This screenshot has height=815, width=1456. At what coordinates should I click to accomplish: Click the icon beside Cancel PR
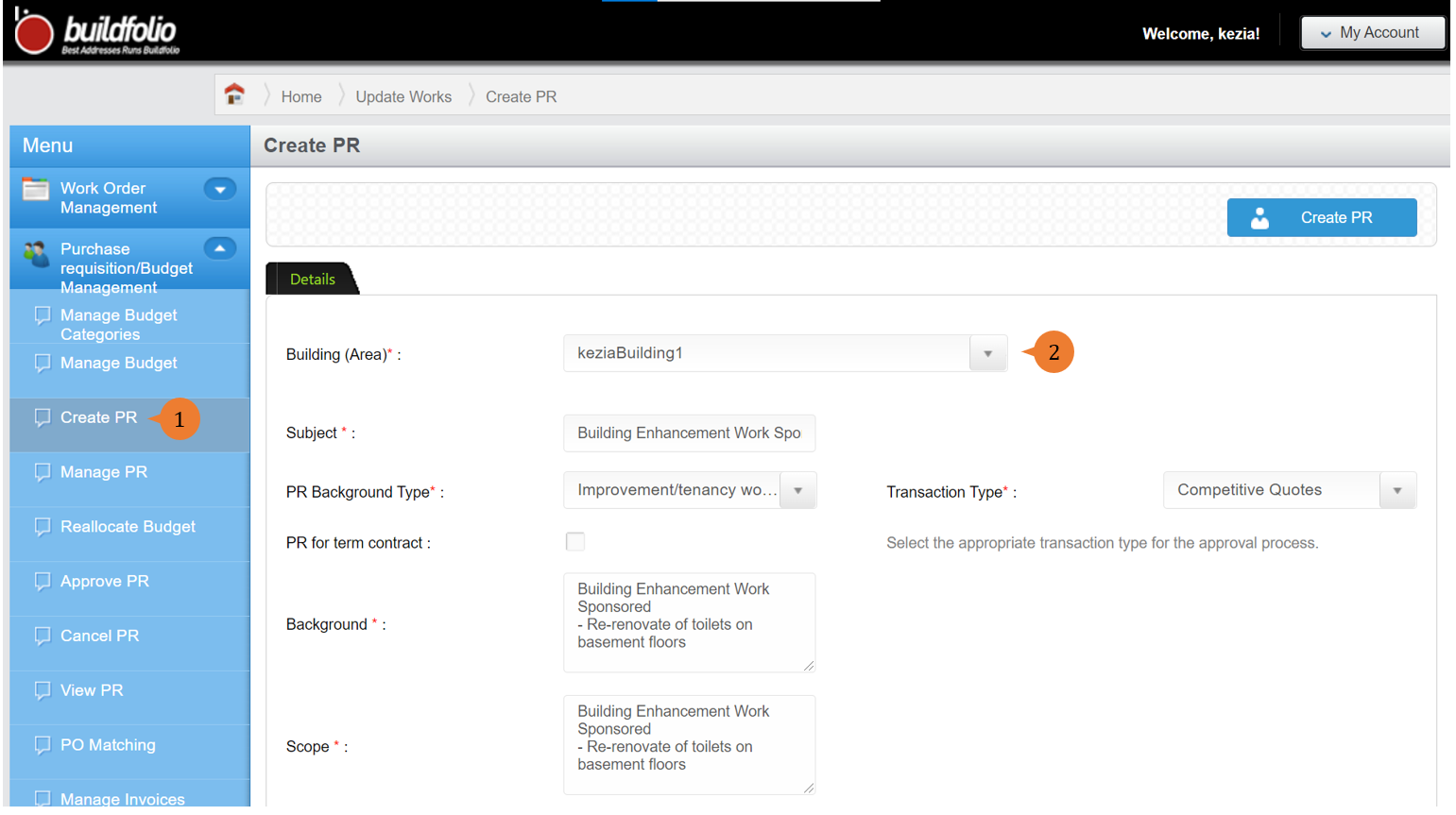(43, 637)
